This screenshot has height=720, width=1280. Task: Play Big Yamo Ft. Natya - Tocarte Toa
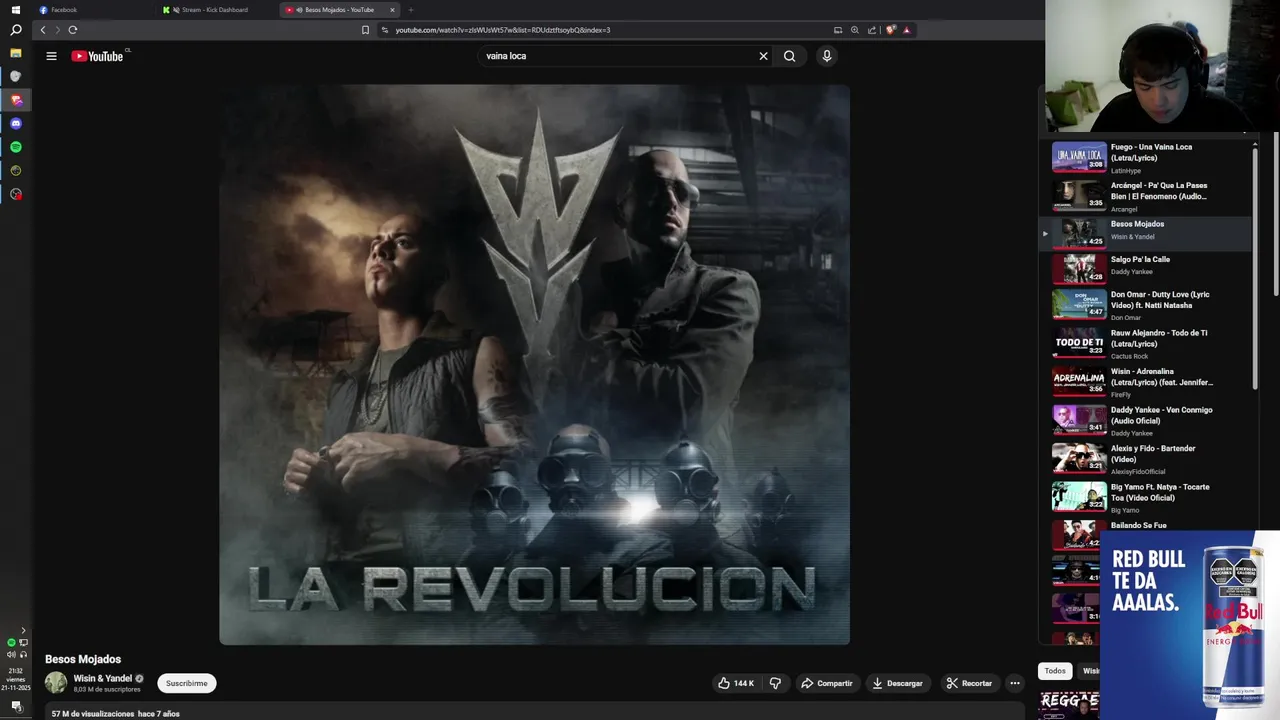point(1145,497)
